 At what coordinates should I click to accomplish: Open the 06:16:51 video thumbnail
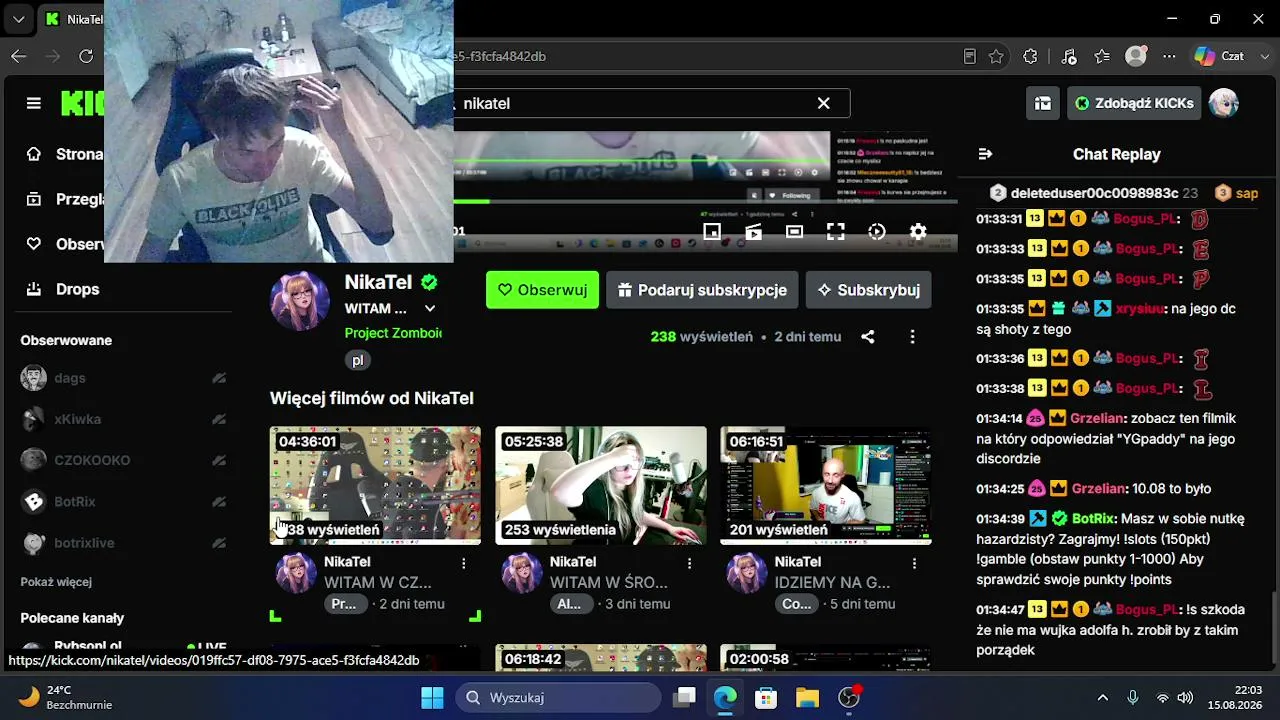coord(826,486)
